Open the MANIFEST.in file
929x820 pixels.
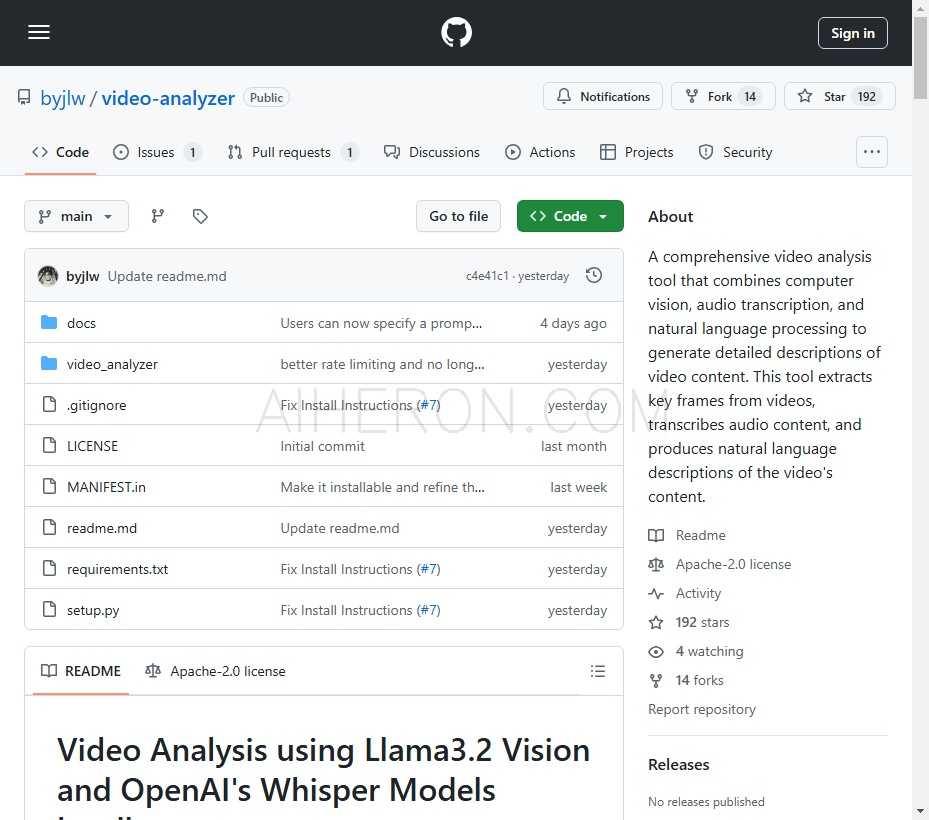click(106, 487)
